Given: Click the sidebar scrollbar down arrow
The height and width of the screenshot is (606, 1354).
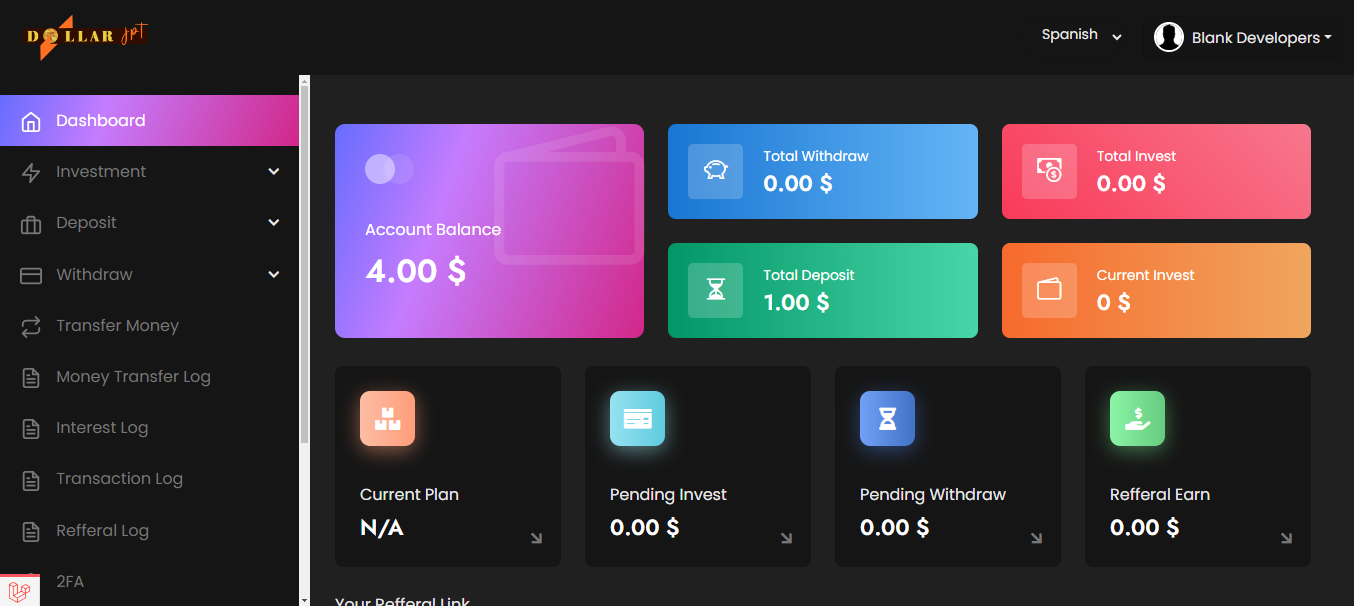Looking at the screenshot, I should [x=304, y=599].
